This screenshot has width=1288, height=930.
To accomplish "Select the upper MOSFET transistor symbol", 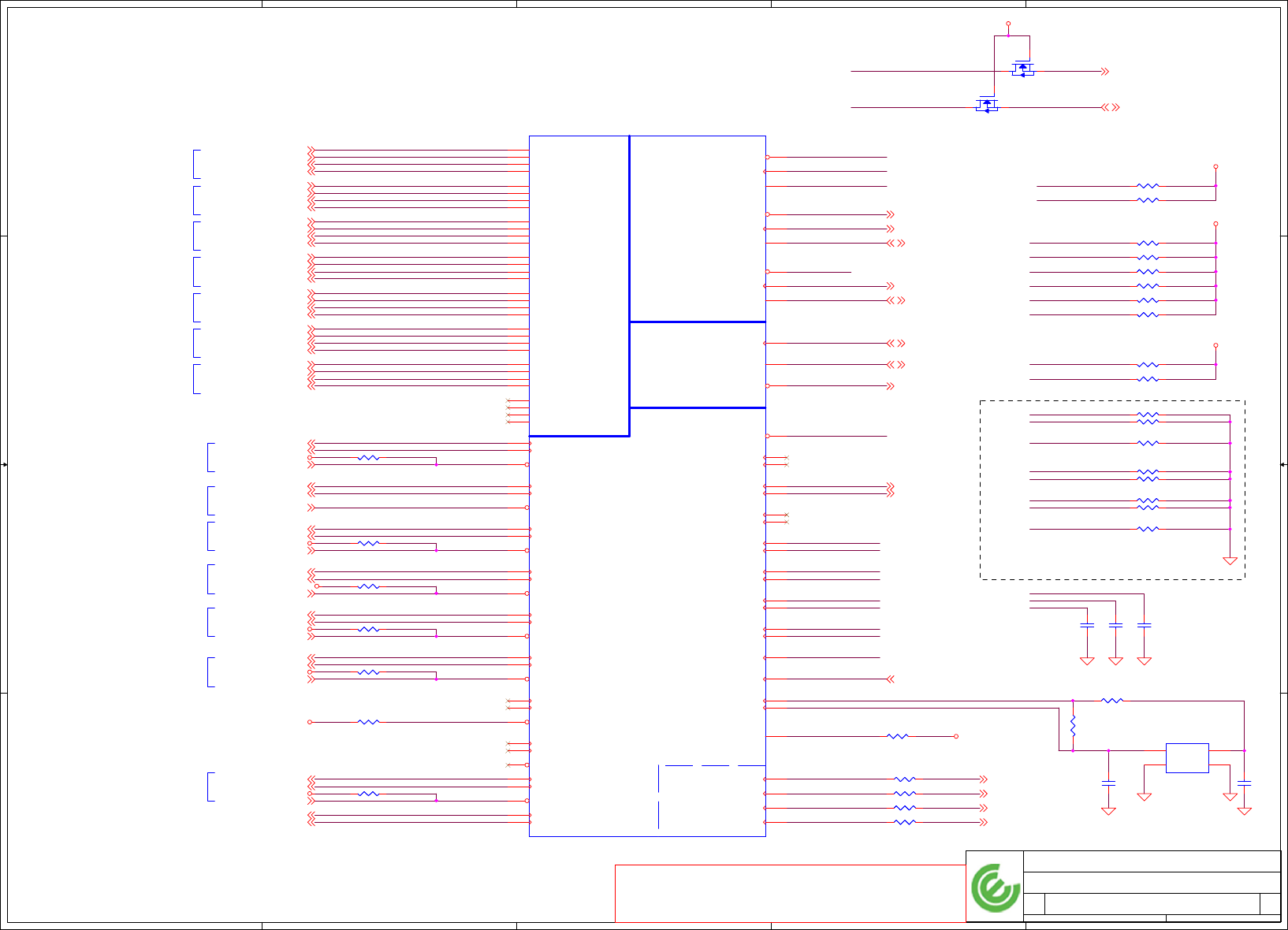I will [x=1022, y=69].
